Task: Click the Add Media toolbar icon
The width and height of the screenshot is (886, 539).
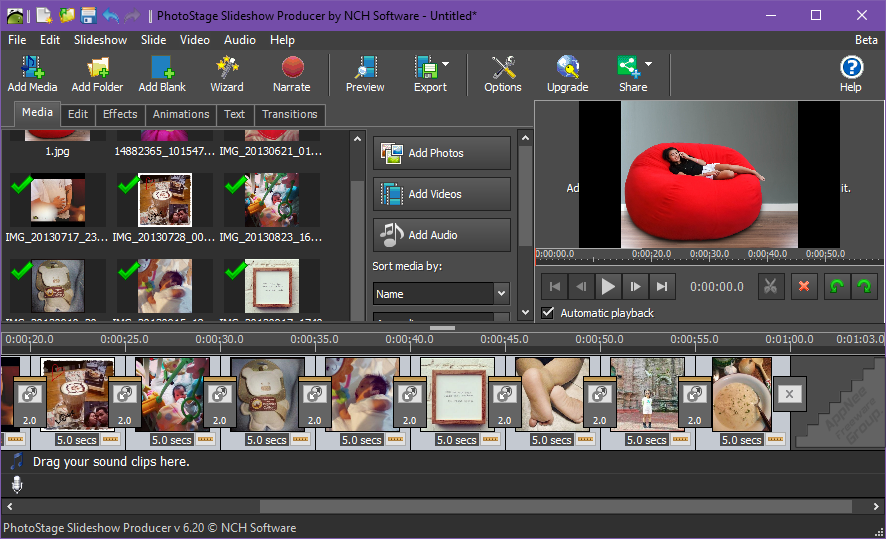Action: coord(32,73)
